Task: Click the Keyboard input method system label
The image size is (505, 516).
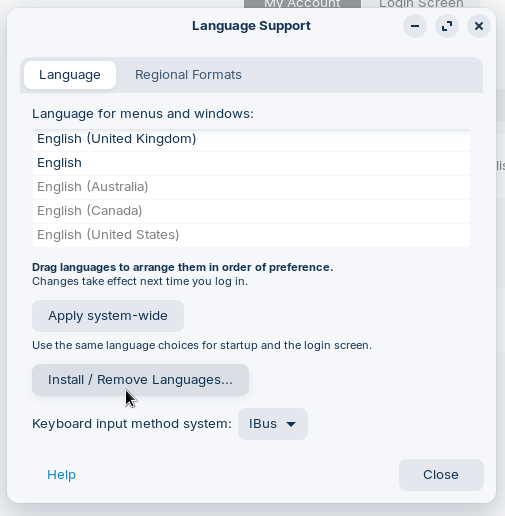Action: coord(132,424)
